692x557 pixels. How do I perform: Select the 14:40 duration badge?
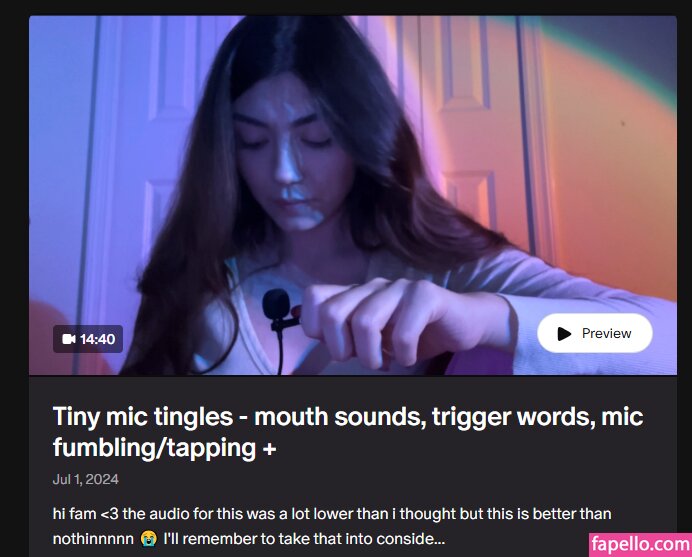(x=88, y=339)
